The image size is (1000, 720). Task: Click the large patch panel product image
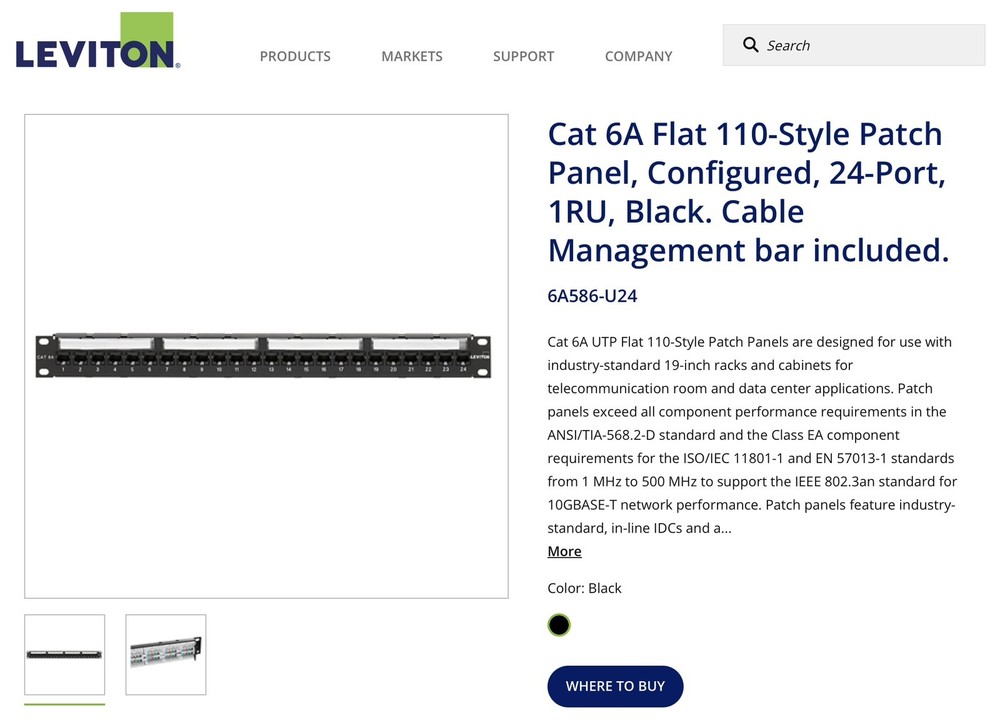266,357
